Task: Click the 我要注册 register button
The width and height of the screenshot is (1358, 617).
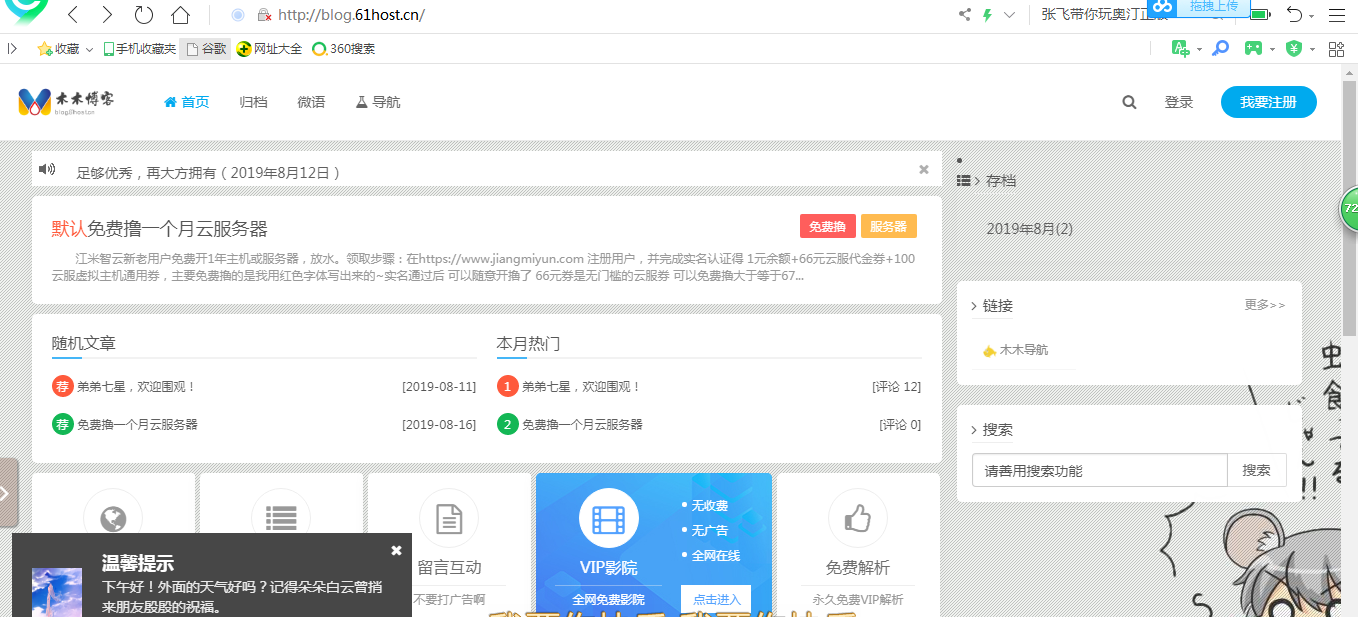Action: coord(1268,101)
